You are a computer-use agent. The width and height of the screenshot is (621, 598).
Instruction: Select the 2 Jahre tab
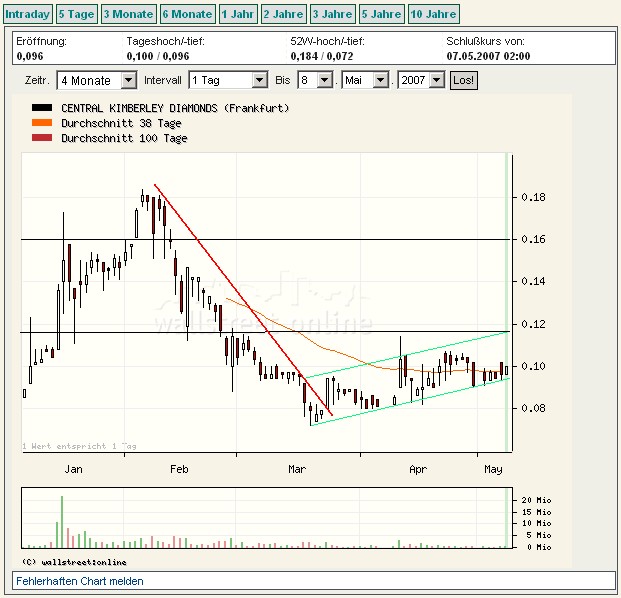283,14
